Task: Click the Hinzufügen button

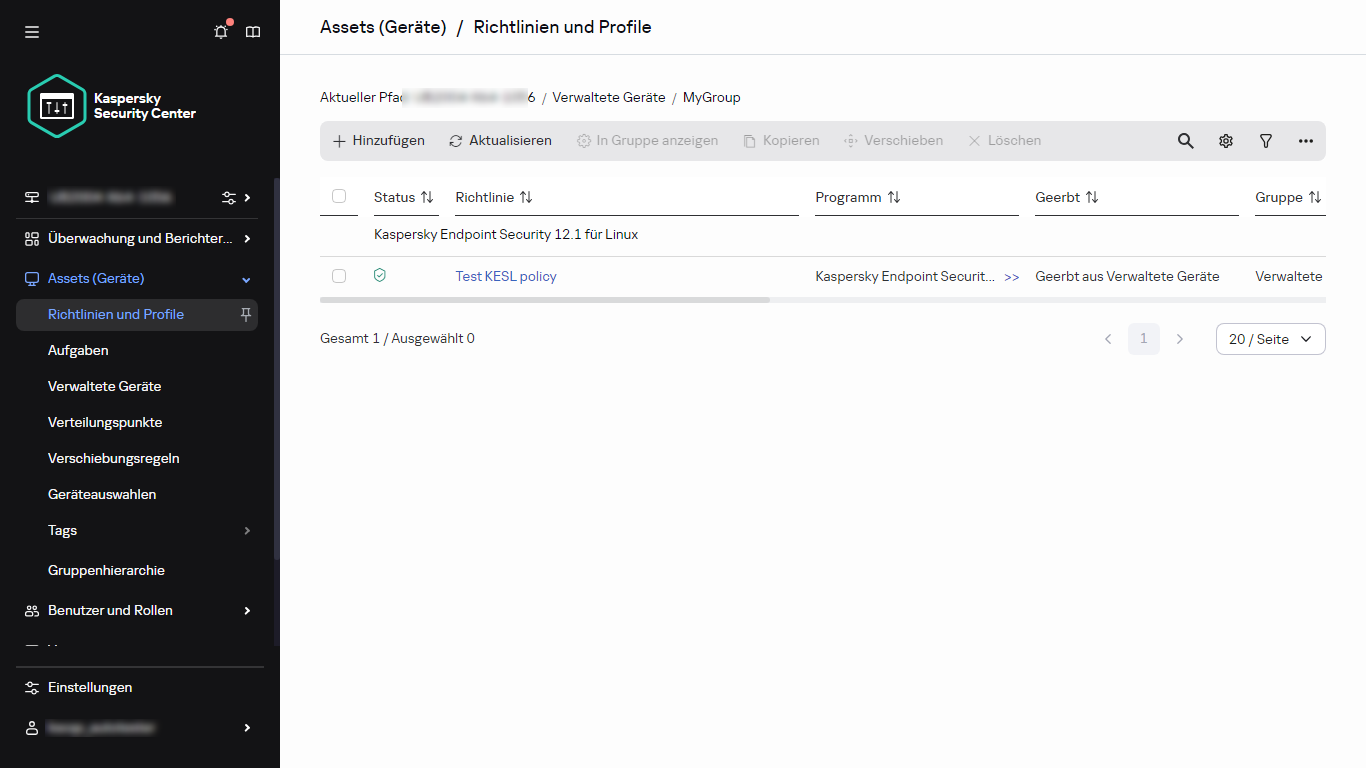Action: [x=379, y=141]
